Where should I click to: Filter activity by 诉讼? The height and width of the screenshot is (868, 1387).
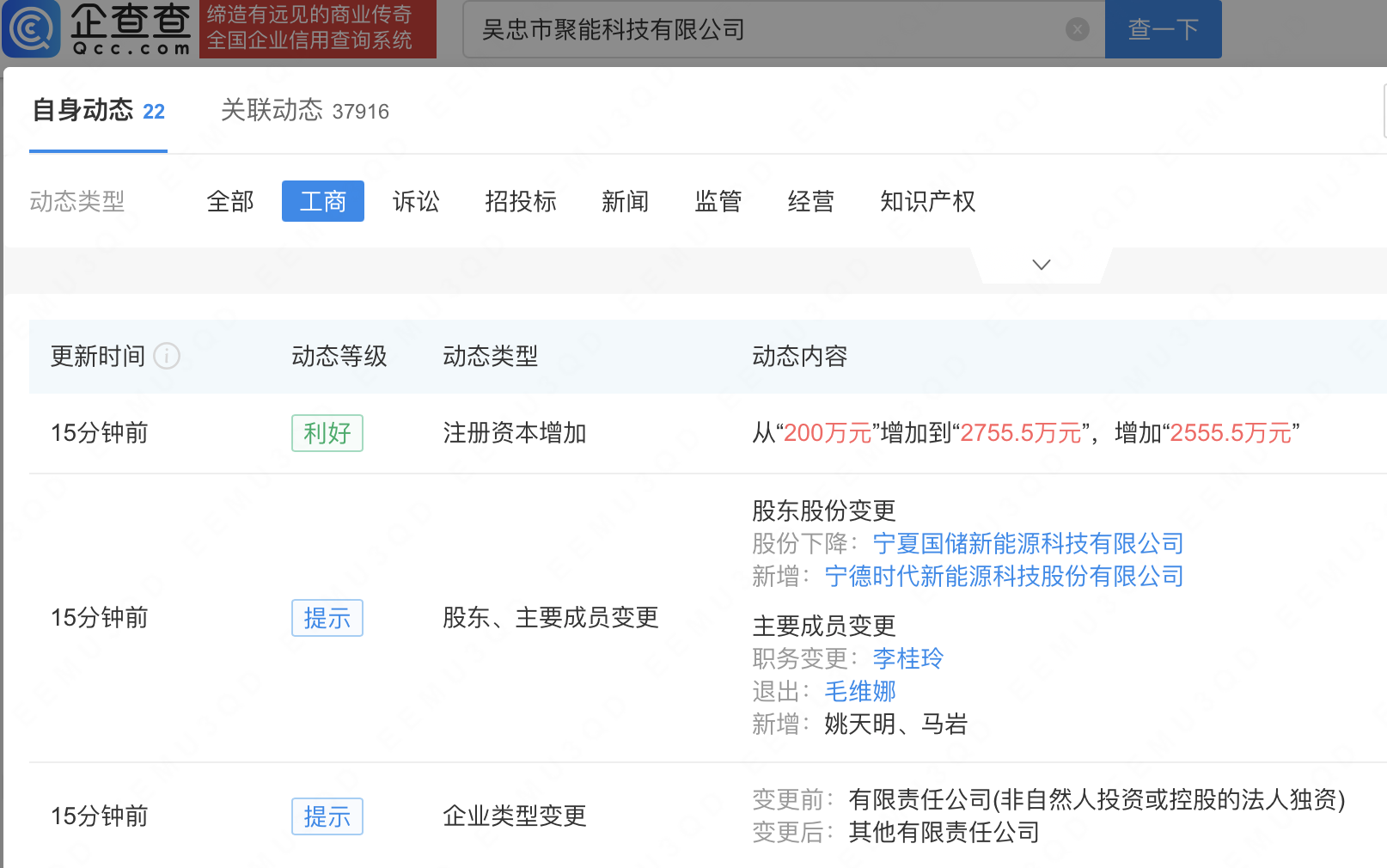[x=416, y=201]
